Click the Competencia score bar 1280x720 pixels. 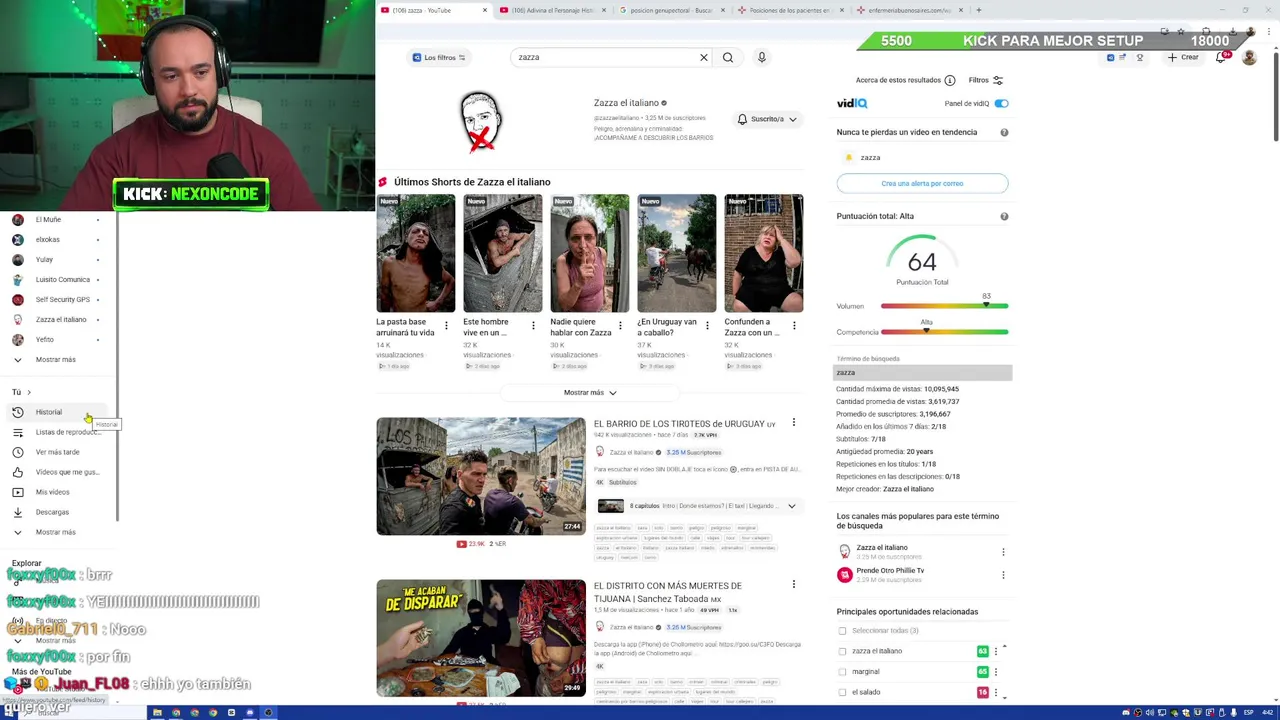[x=944, y=332]
